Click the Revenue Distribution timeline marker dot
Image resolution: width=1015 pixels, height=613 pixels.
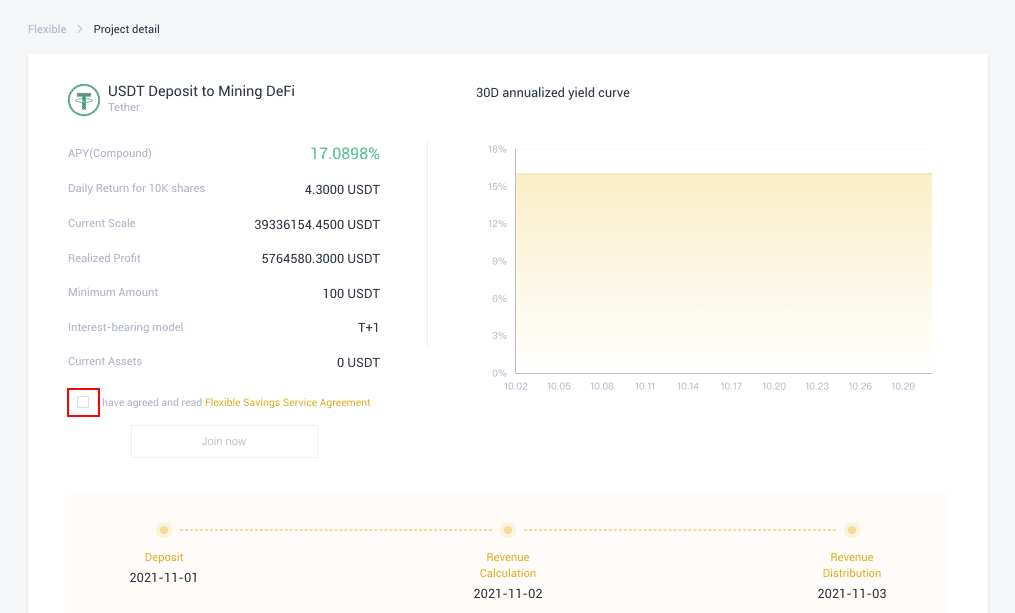852,530
